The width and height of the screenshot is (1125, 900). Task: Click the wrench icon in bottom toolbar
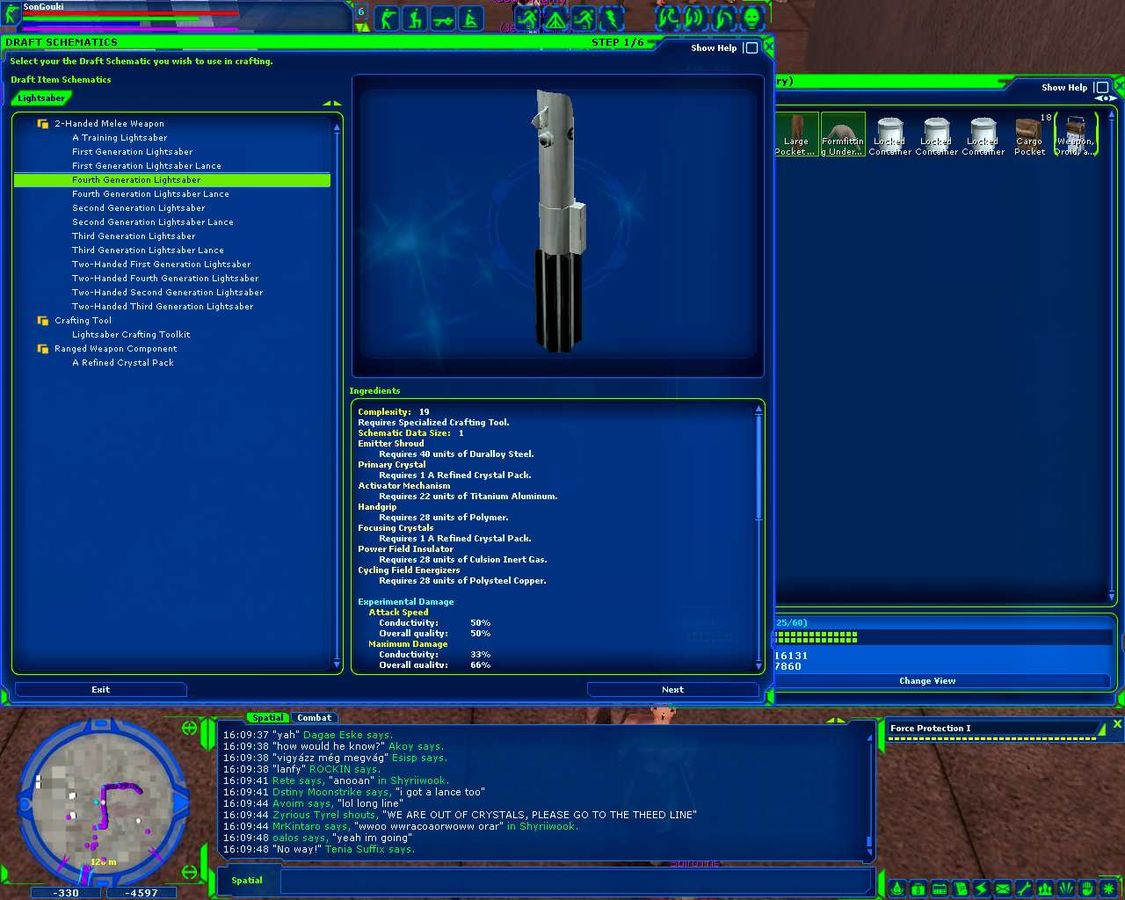click(x=1024, y=888)
